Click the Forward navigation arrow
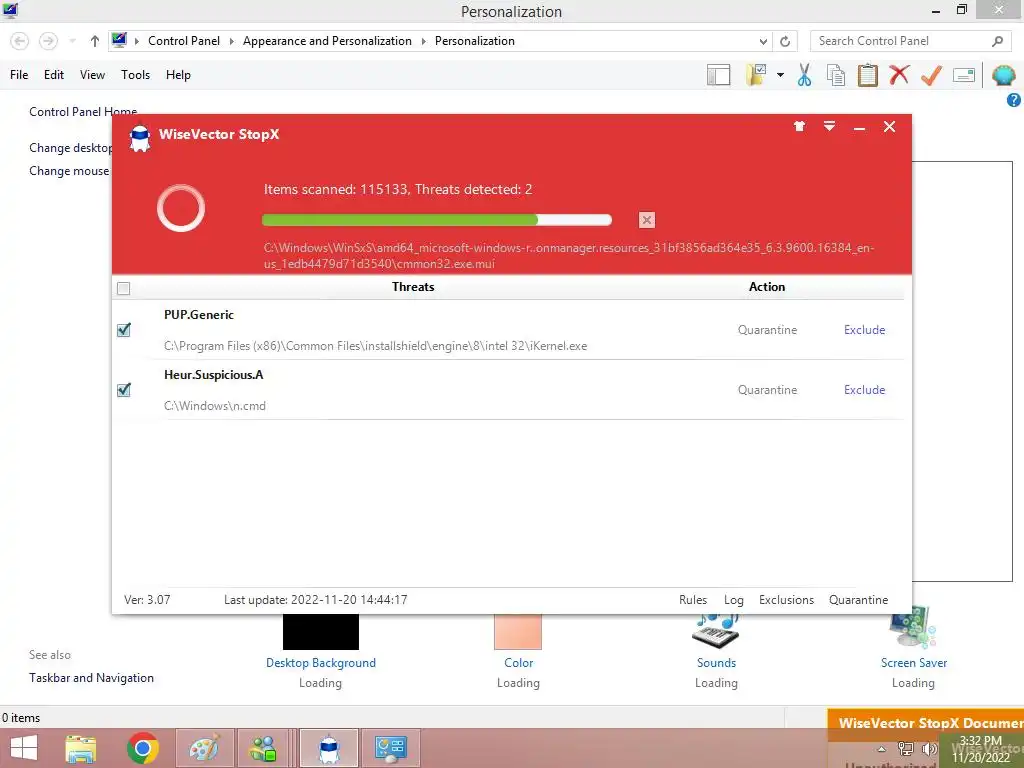1024x768 pixels. (x=48, y=41)
